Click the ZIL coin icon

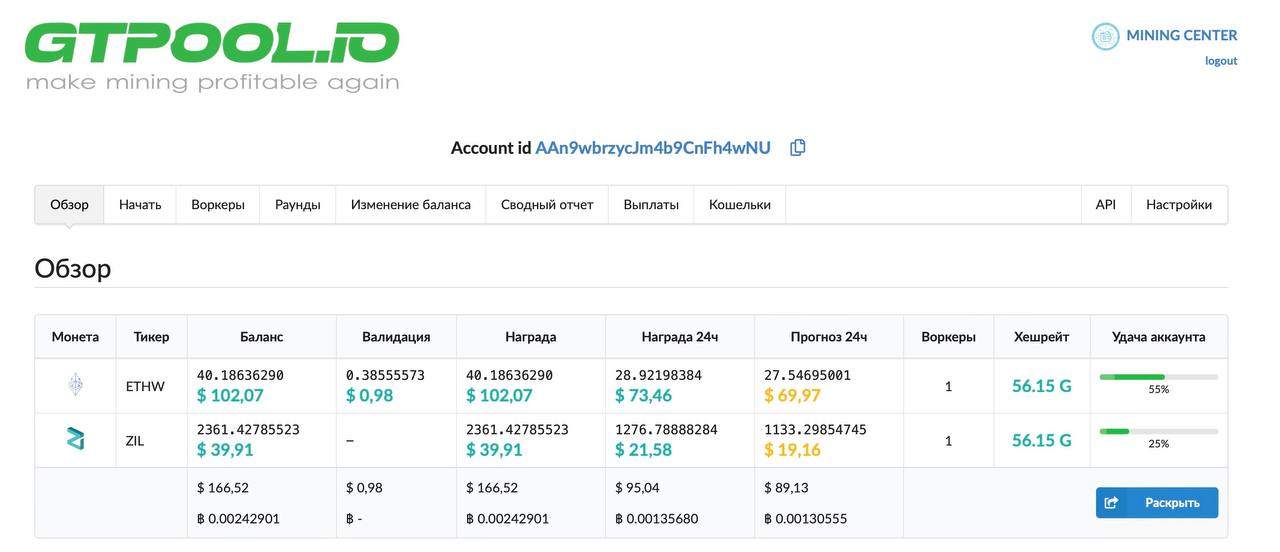coord(75,439)
